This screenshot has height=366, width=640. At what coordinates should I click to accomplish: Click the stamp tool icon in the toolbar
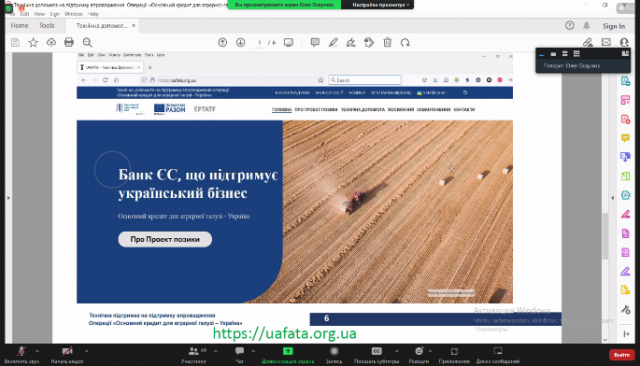click(369, 42)
